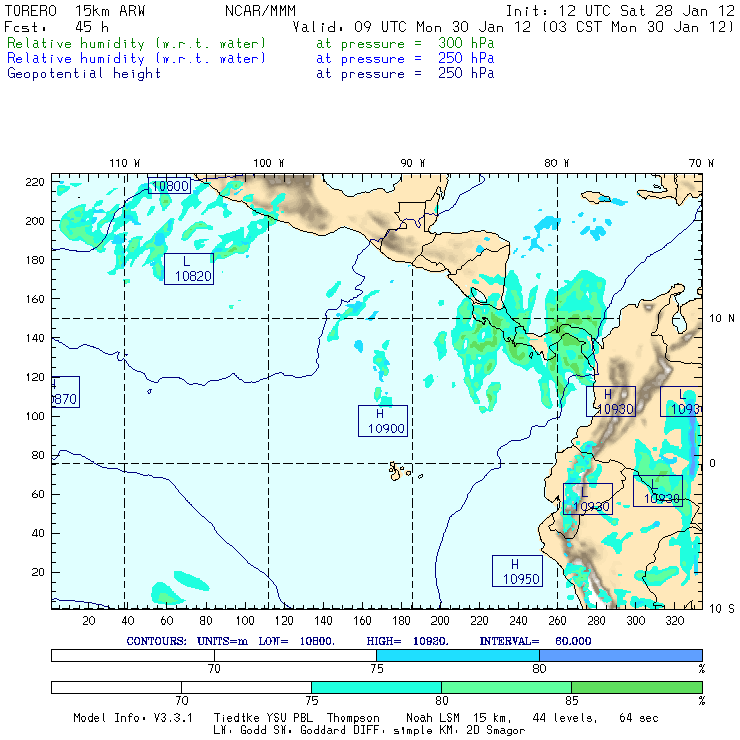Click the 'Init: 12 UTC Sat 28 Jan 12' text

coord(620,11)
